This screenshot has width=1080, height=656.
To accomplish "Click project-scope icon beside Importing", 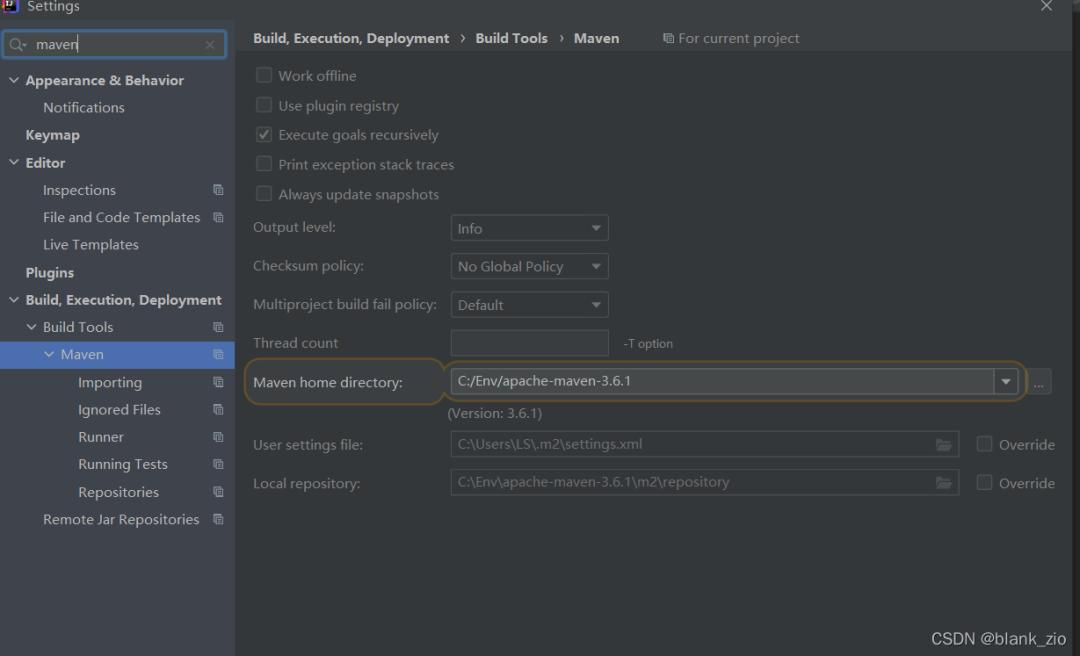I will tap(218, 383).
